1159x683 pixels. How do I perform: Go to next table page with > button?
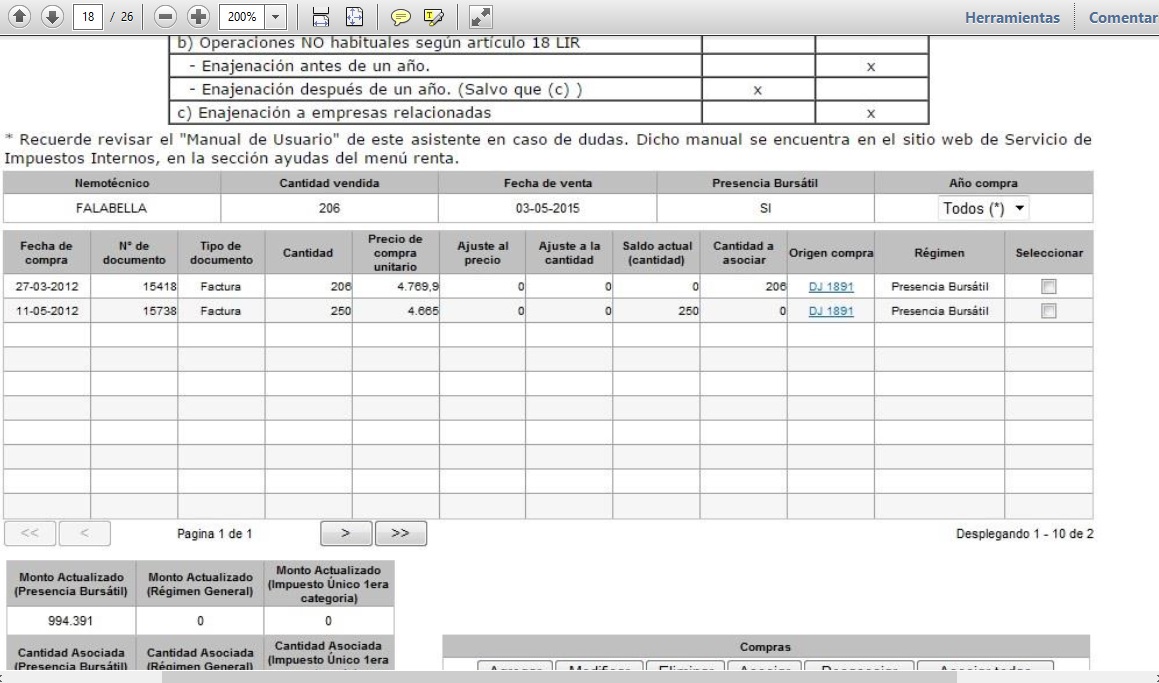click(346, 533)
